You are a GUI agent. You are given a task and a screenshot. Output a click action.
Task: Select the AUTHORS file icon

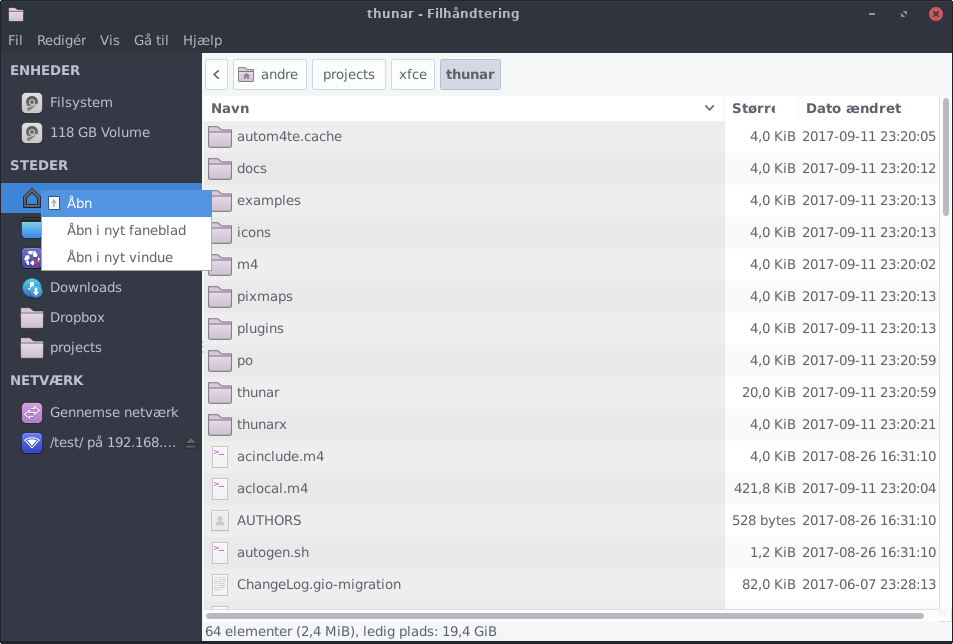[x=220, y=520]
